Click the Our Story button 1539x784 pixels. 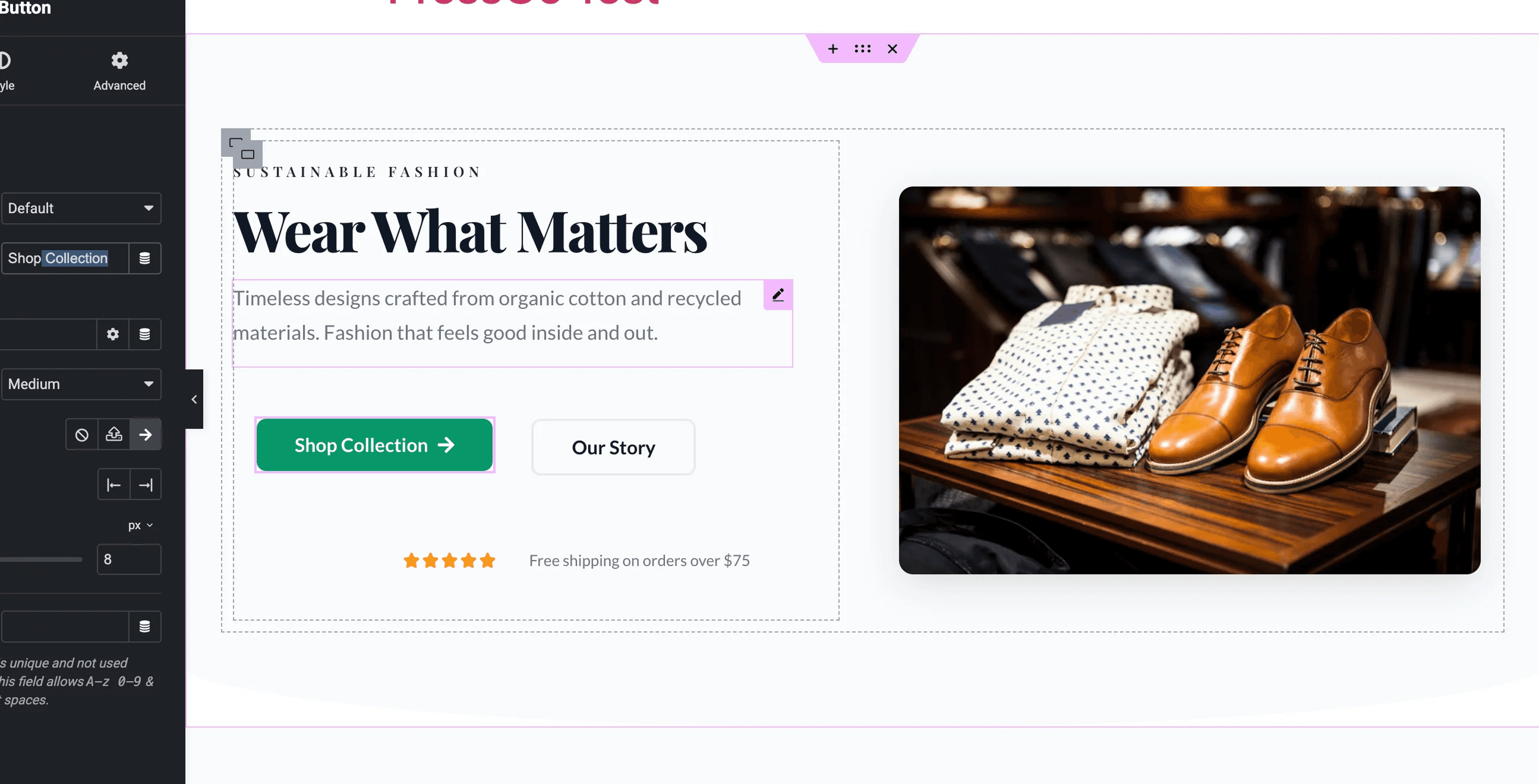coord(613,447)
